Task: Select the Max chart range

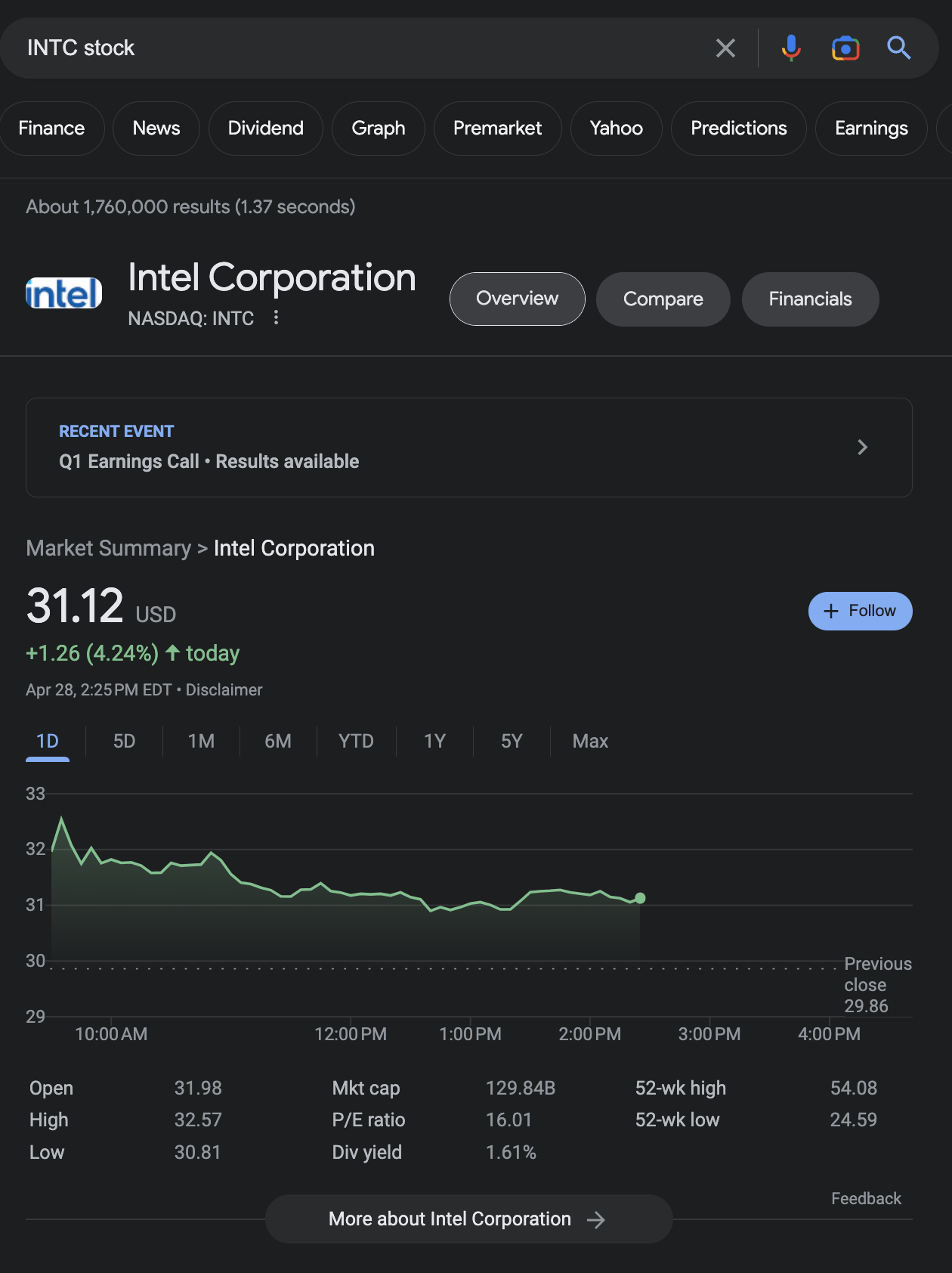Action: [590, 741]
